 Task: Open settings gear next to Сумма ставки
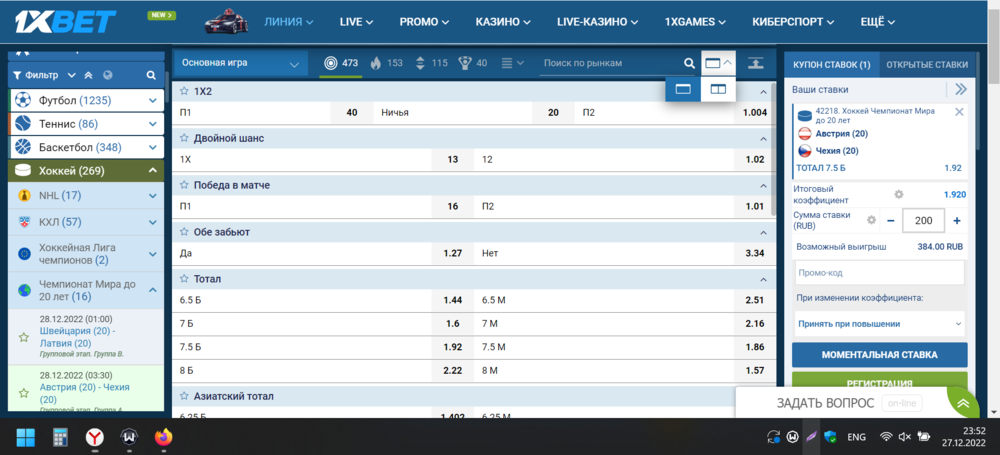click(871, 220)
